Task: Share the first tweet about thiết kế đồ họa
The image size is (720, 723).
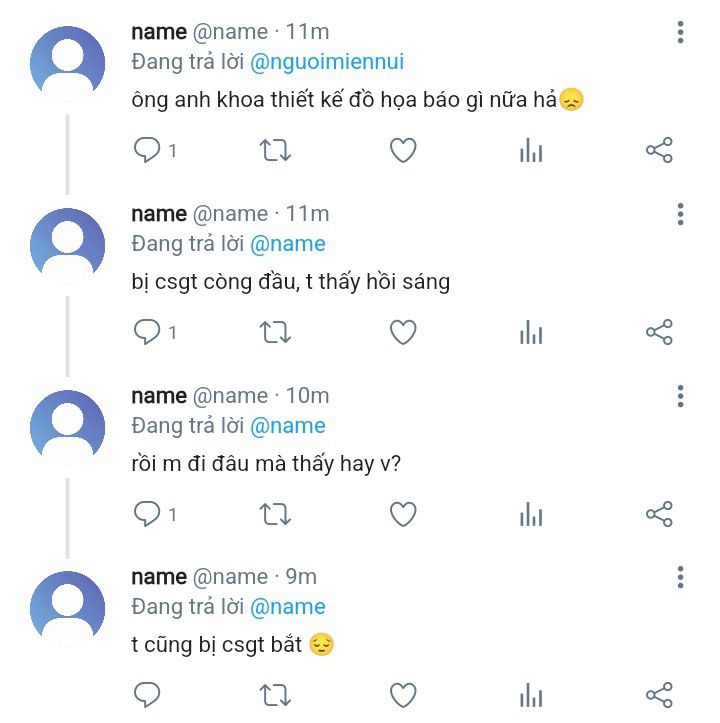Action: [659, 150]
